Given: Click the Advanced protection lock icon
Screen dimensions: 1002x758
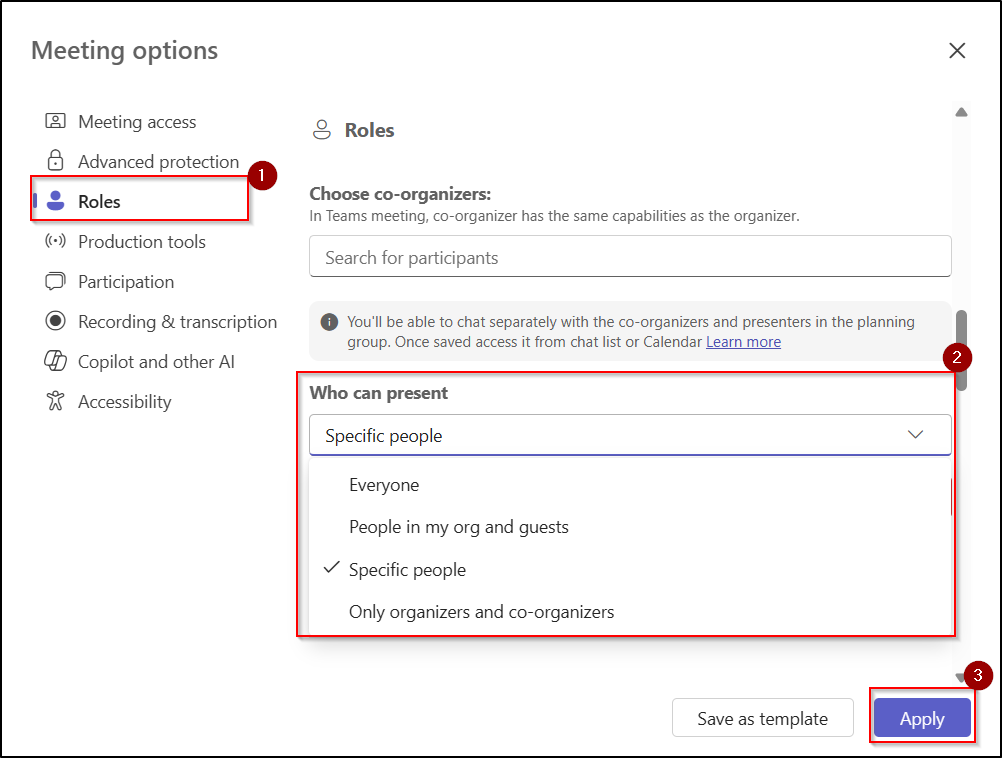Looking at the screenshot, I should pyautogui.click(x=56, y=160).
